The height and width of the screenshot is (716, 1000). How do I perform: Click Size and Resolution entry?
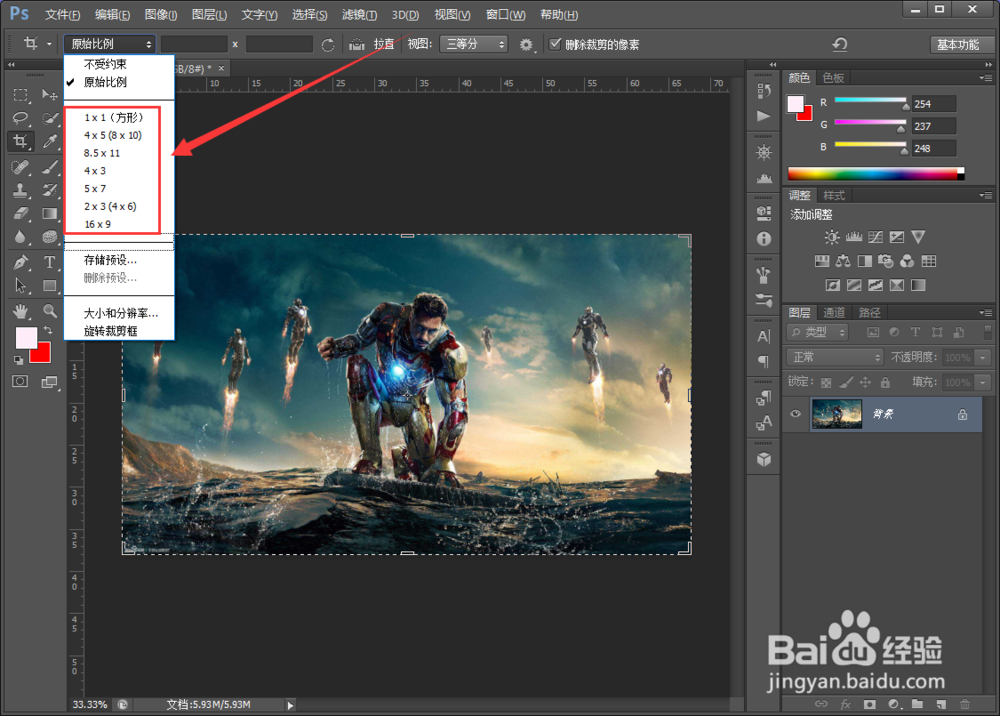point(119,314)
